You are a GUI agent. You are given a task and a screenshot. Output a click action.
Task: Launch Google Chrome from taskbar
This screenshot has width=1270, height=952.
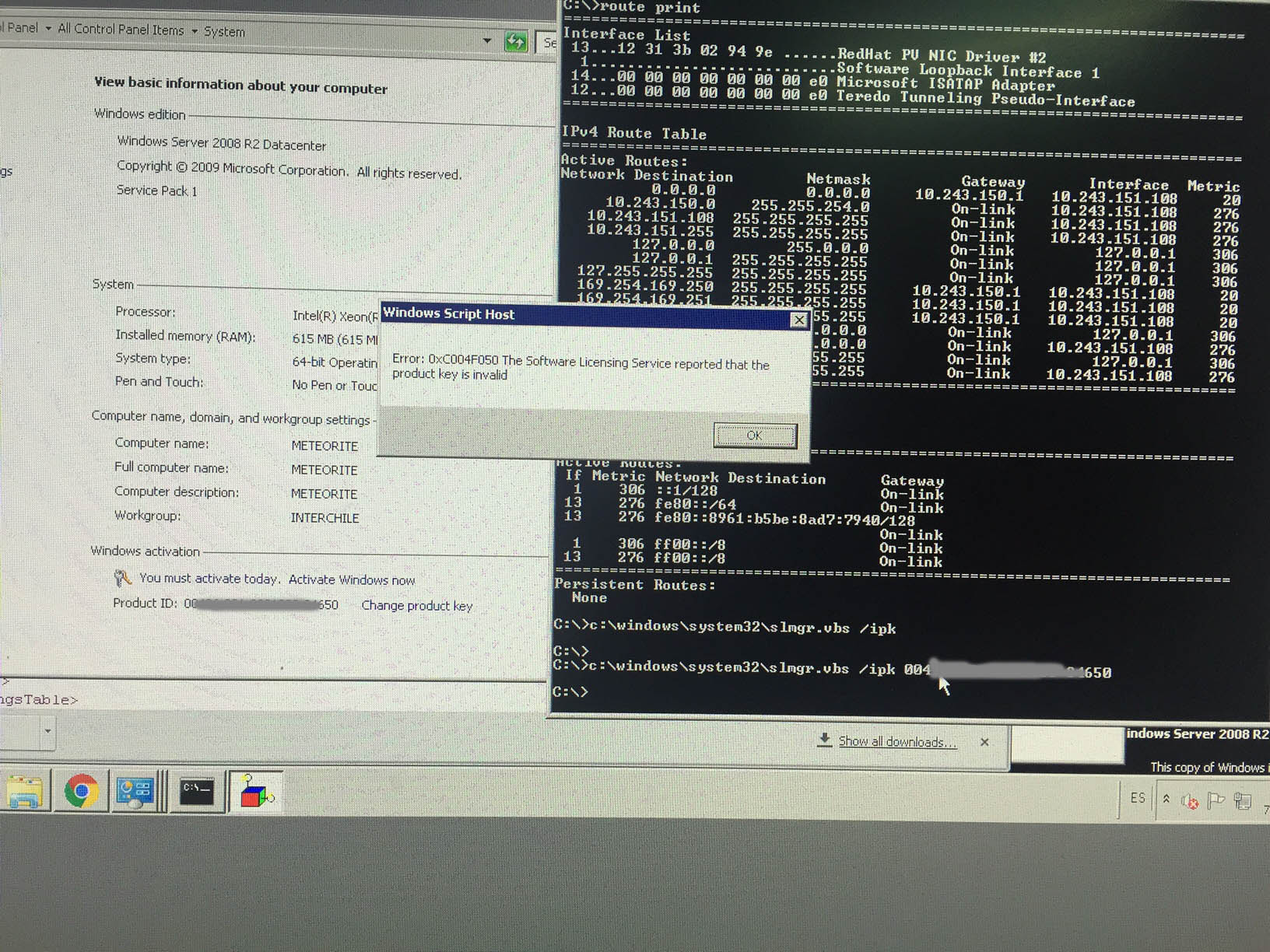coord(81,792)
